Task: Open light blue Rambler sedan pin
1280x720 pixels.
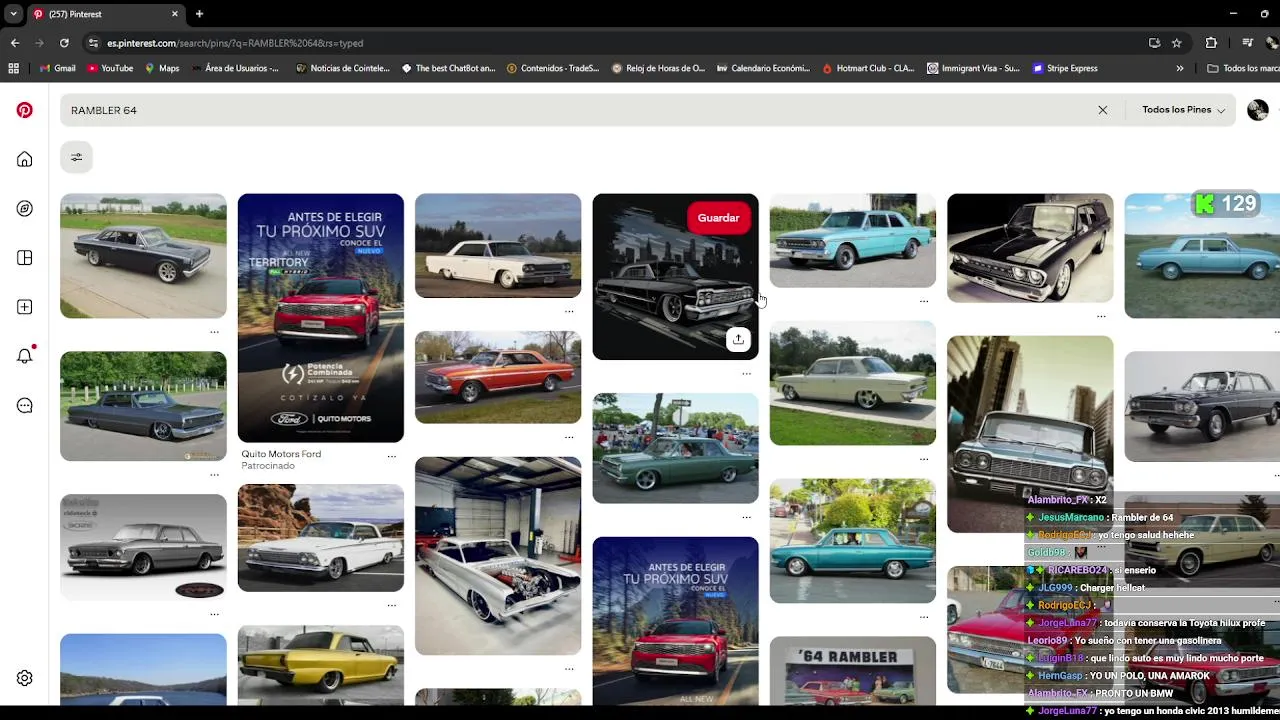Action: point(853,240)
